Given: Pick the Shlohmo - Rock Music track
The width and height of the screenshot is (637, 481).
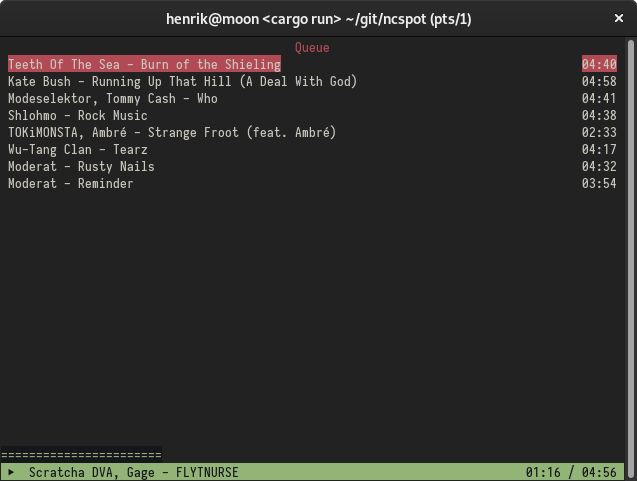Looking at the screenshot, I should (x=77, y=115).
